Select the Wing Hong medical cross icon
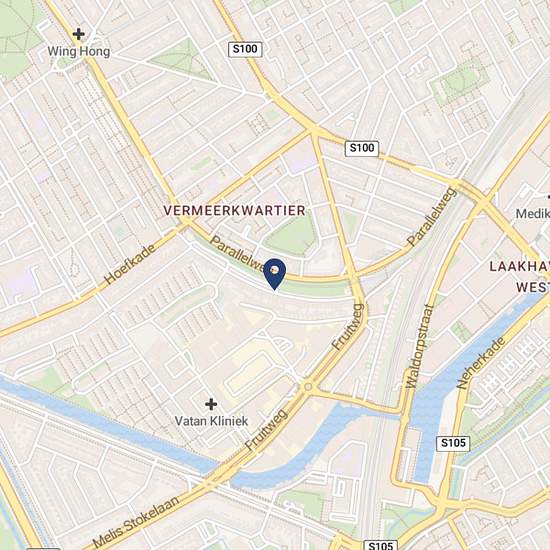This screenshot has height=550, width=550. pyautogui.click(x=79, y=34)
